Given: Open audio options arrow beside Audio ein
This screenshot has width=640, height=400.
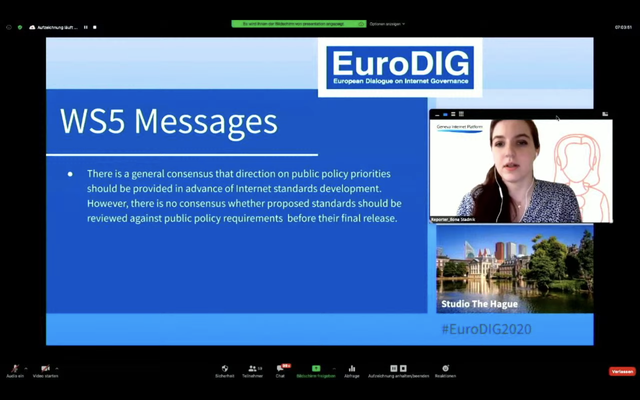Looking at the screenshot, I should click(x=26, y=368).
